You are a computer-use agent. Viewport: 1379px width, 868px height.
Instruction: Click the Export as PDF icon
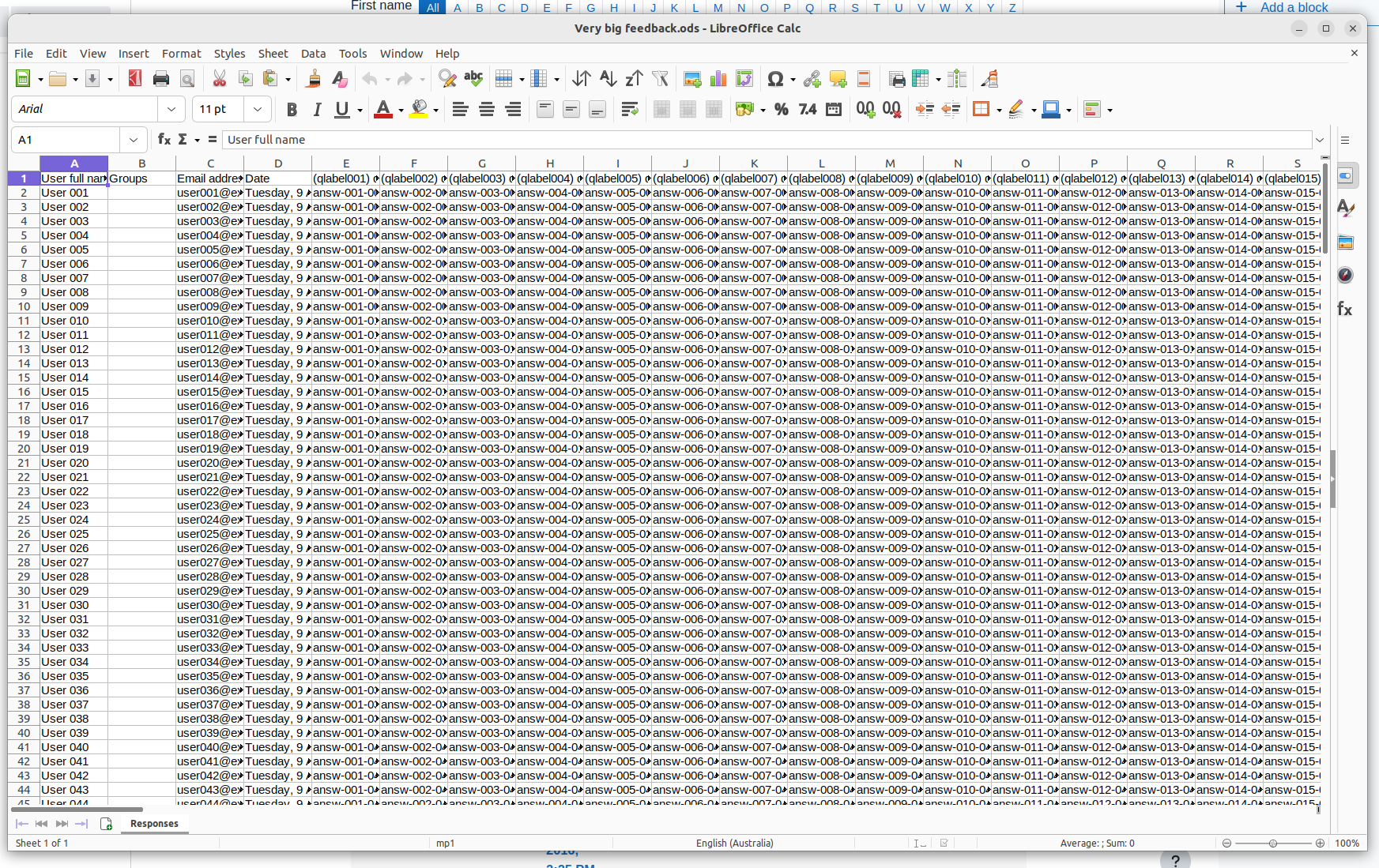[135, 79]
